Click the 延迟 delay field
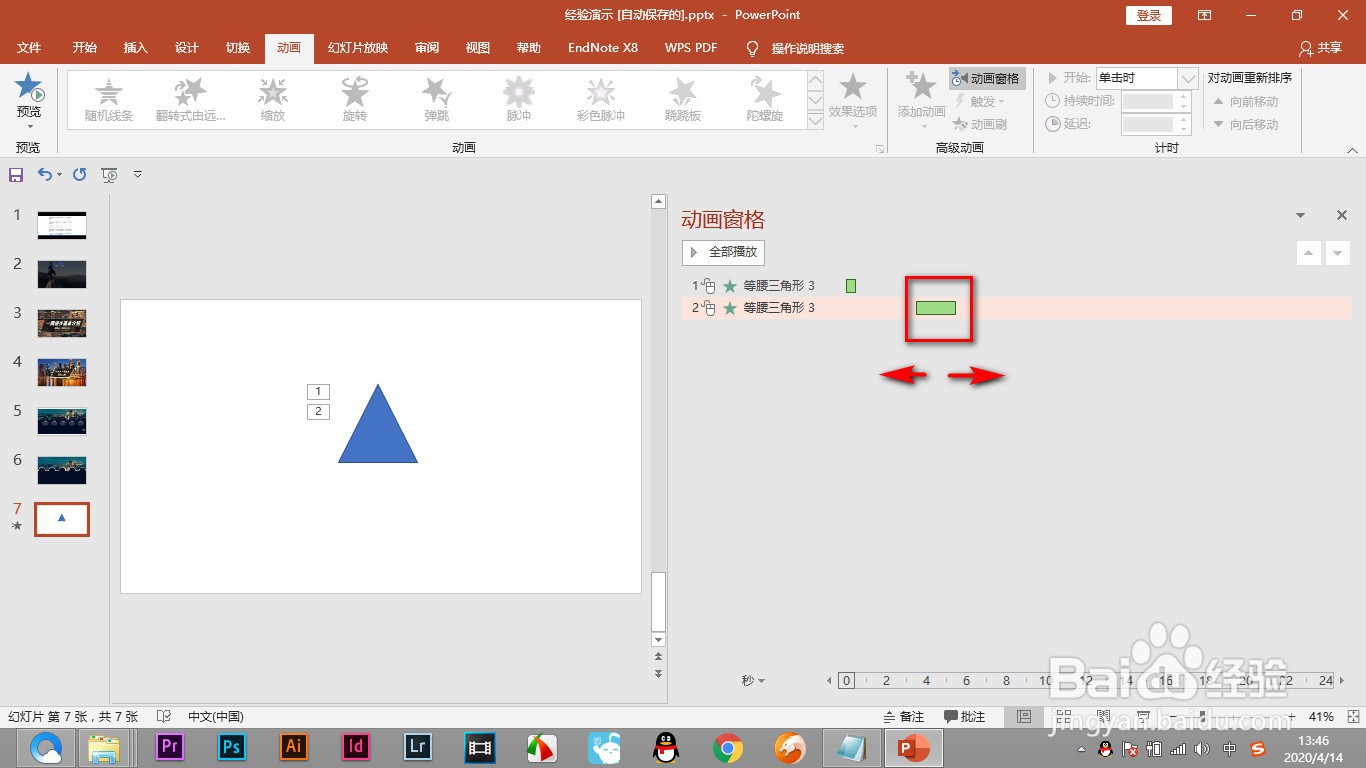Image resolution: width=1366 pixels, height=768 pixels. 1156,124
